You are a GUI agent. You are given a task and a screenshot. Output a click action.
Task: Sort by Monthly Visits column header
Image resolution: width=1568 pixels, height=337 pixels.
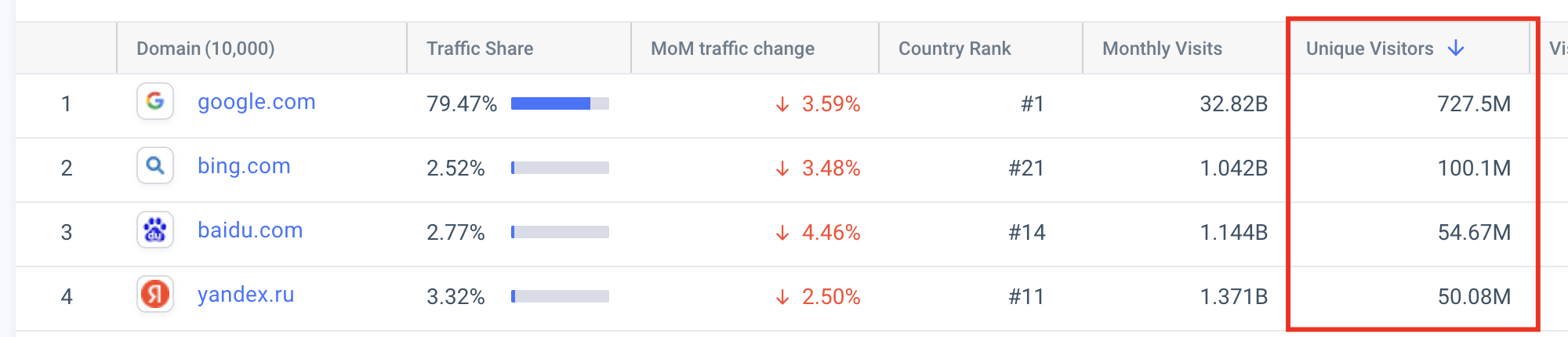coord(1162,49)
